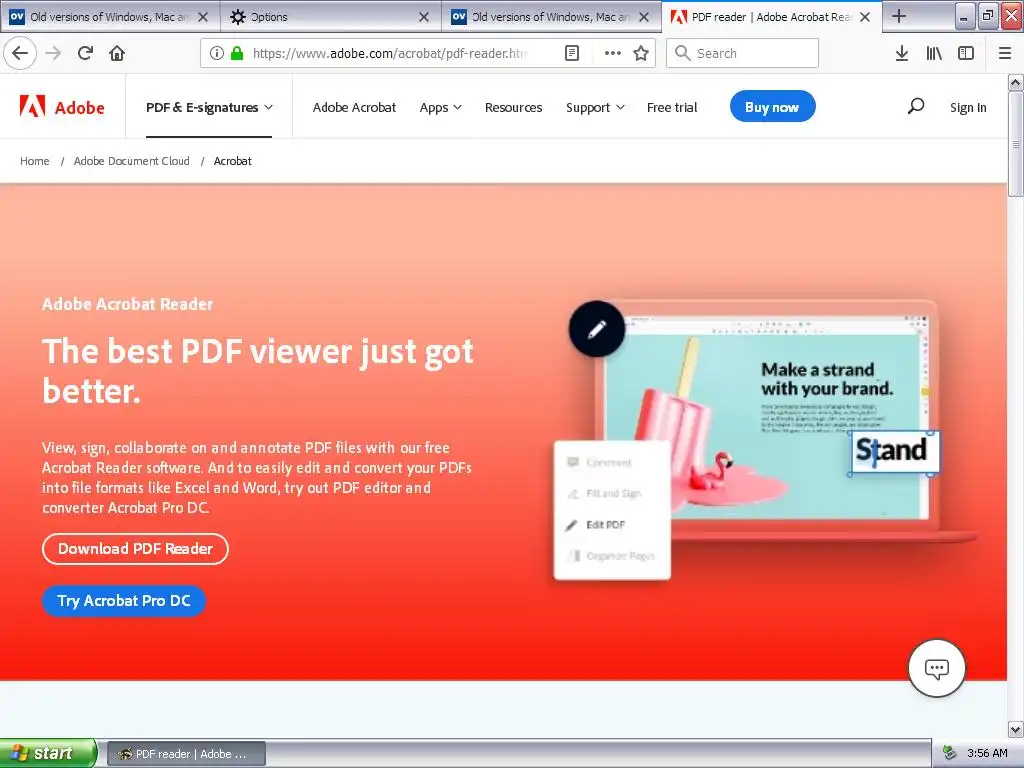Expand the Apps menu
The height and width of the screenshot is (768, 1024).
441,107
